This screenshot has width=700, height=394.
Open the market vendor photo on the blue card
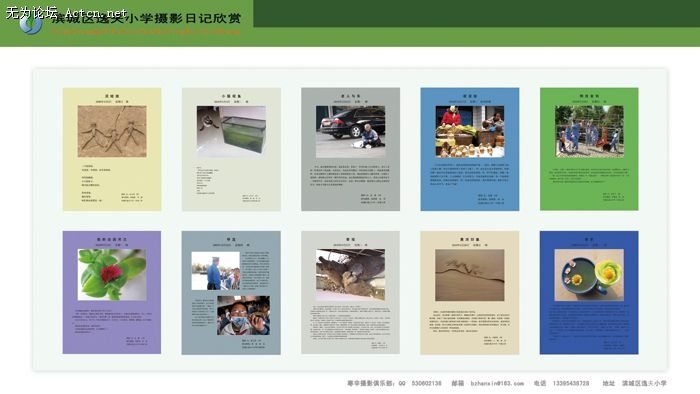coord(470,131)
